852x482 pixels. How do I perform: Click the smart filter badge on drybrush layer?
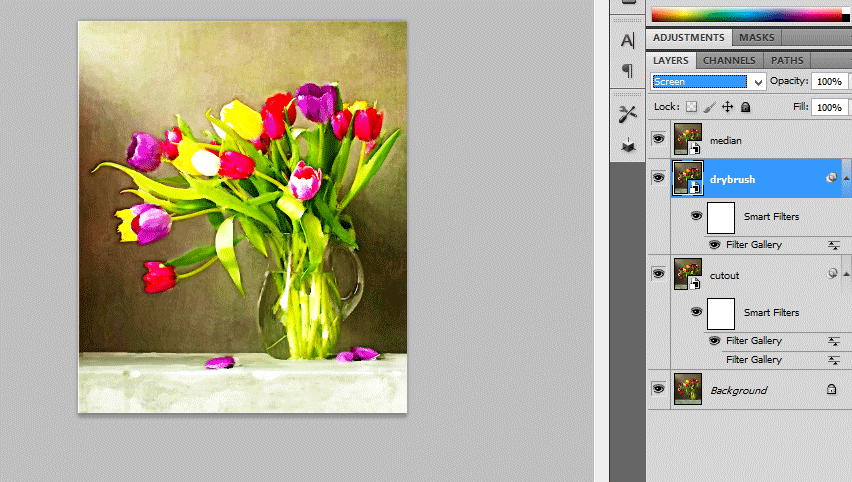tap(831, 178)
